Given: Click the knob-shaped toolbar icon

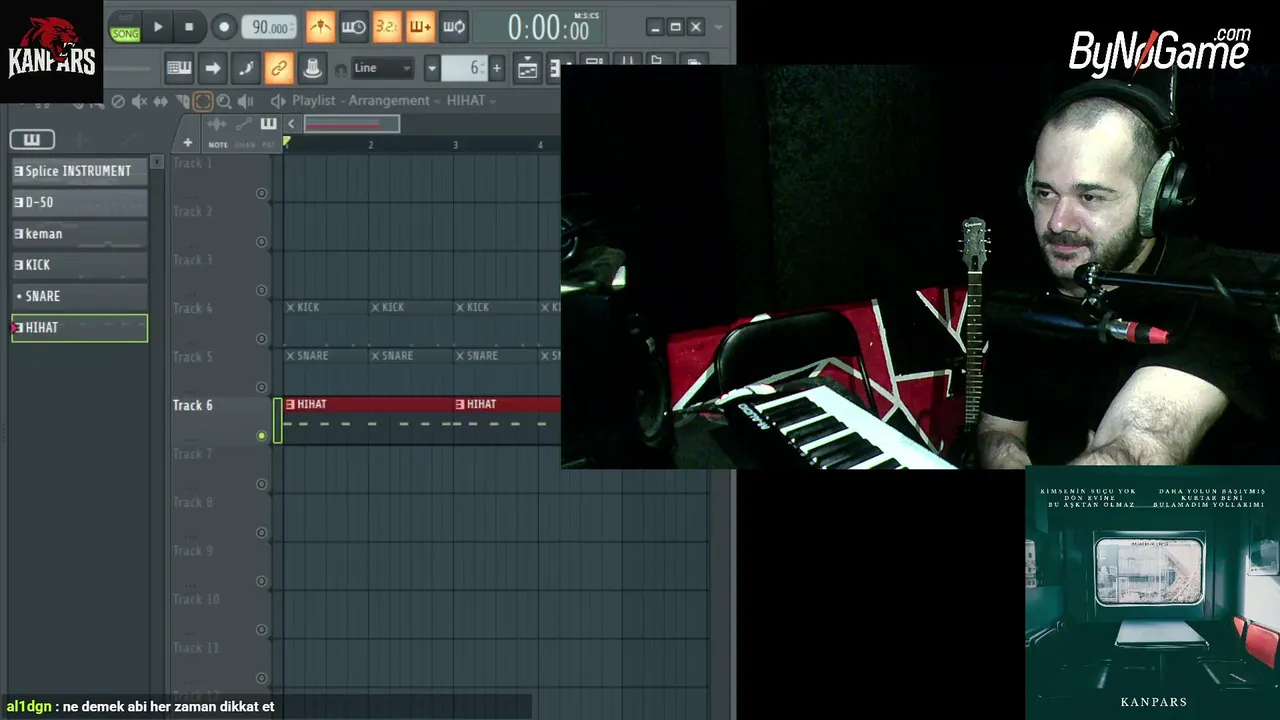Looking at the screenshot, I should (312, 68).
